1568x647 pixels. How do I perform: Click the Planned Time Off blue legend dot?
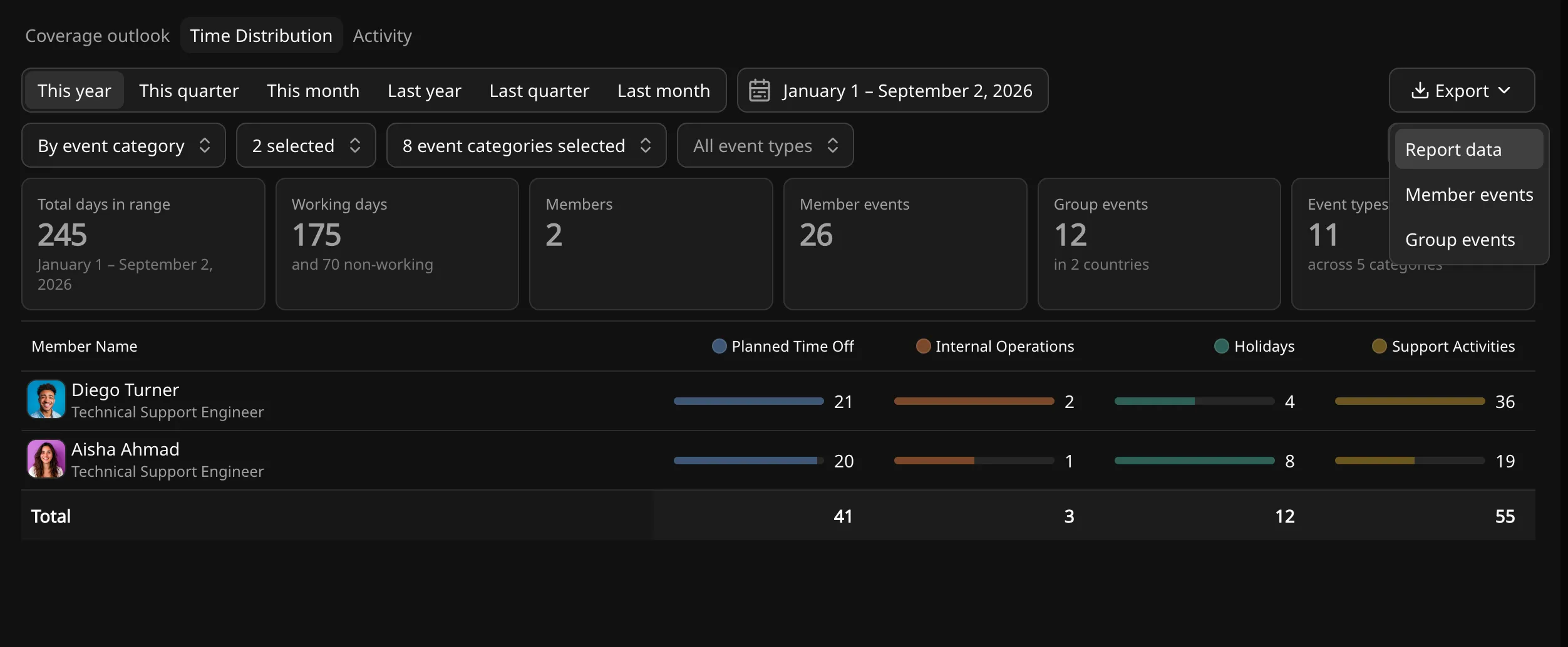point(720,346)
